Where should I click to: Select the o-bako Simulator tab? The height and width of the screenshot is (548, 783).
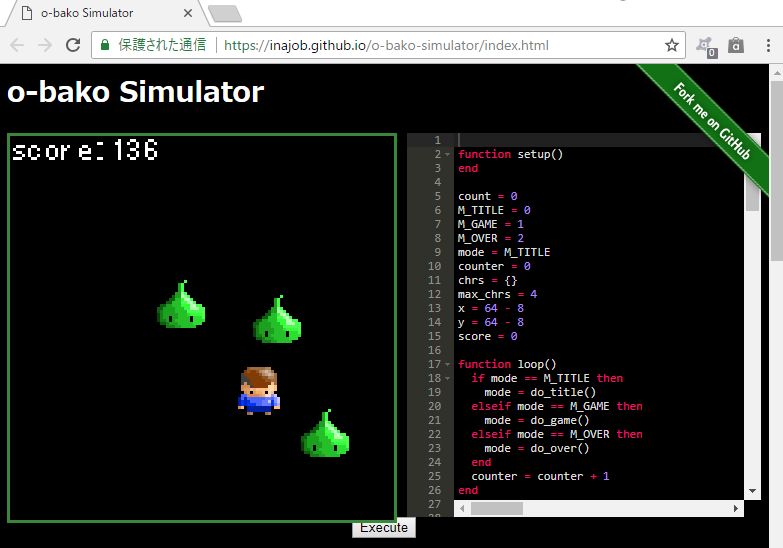coord(105,13)
